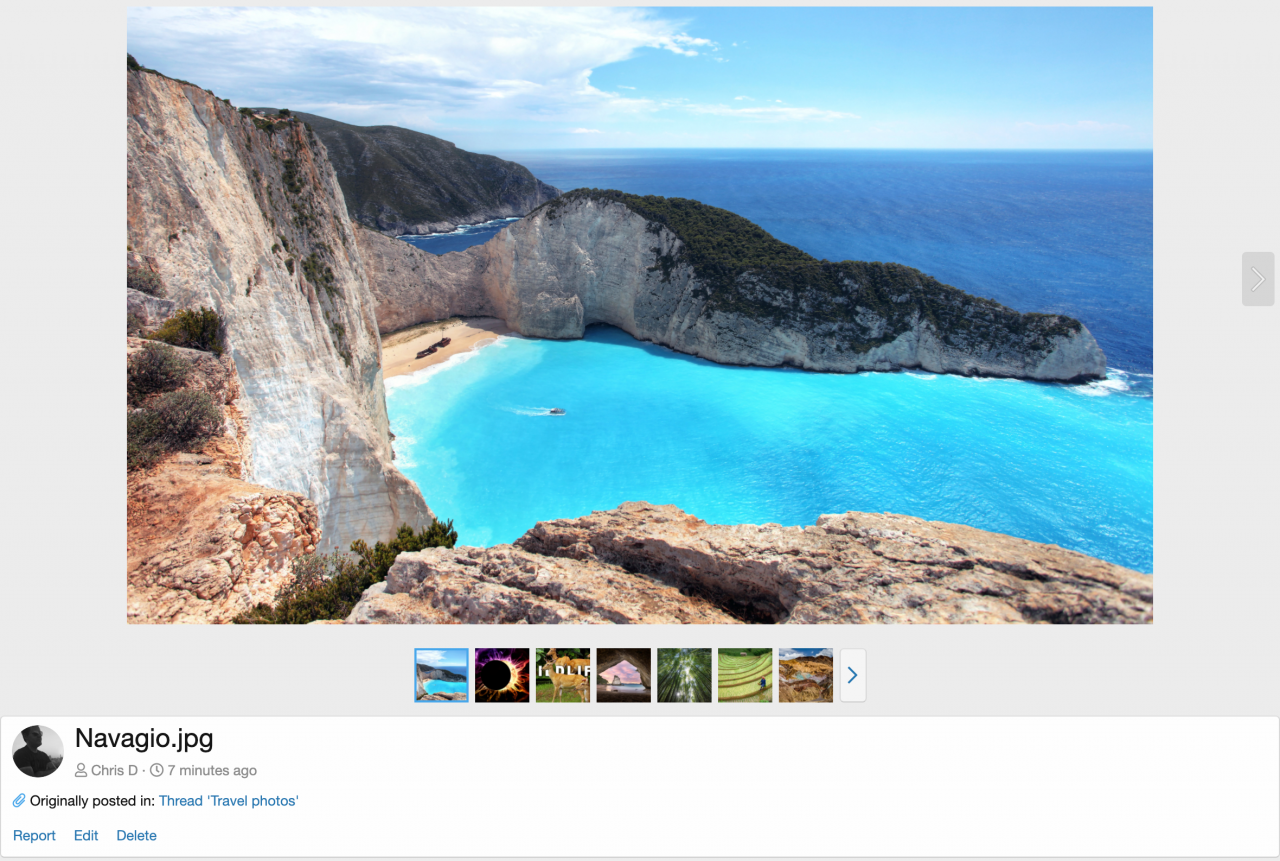This screenshot has width=1280, height=861.
Task: Select the Navagio beach thumbnail
Action: [x=441, y=675]
